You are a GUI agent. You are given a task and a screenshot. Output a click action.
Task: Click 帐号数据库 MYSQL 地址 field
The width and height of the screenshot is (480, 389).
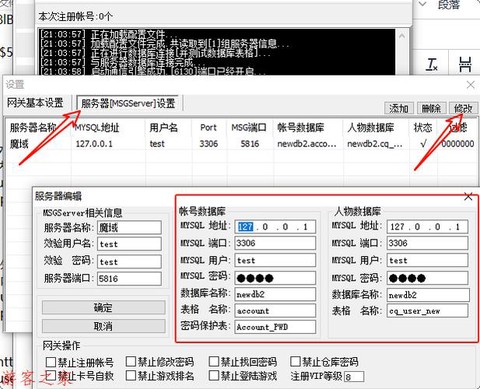pyautogui.click(x=275, y=227)
